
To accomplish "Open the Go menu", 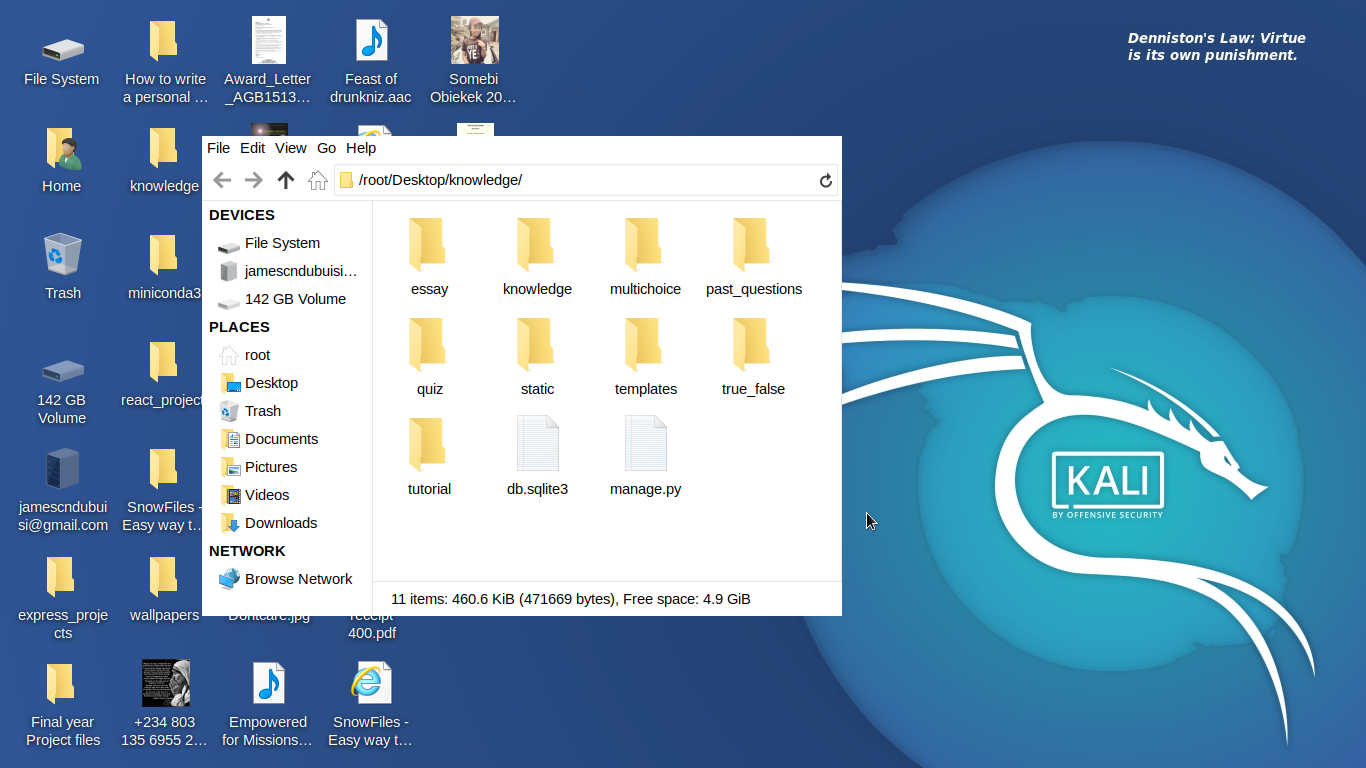I will coord(326,148).
